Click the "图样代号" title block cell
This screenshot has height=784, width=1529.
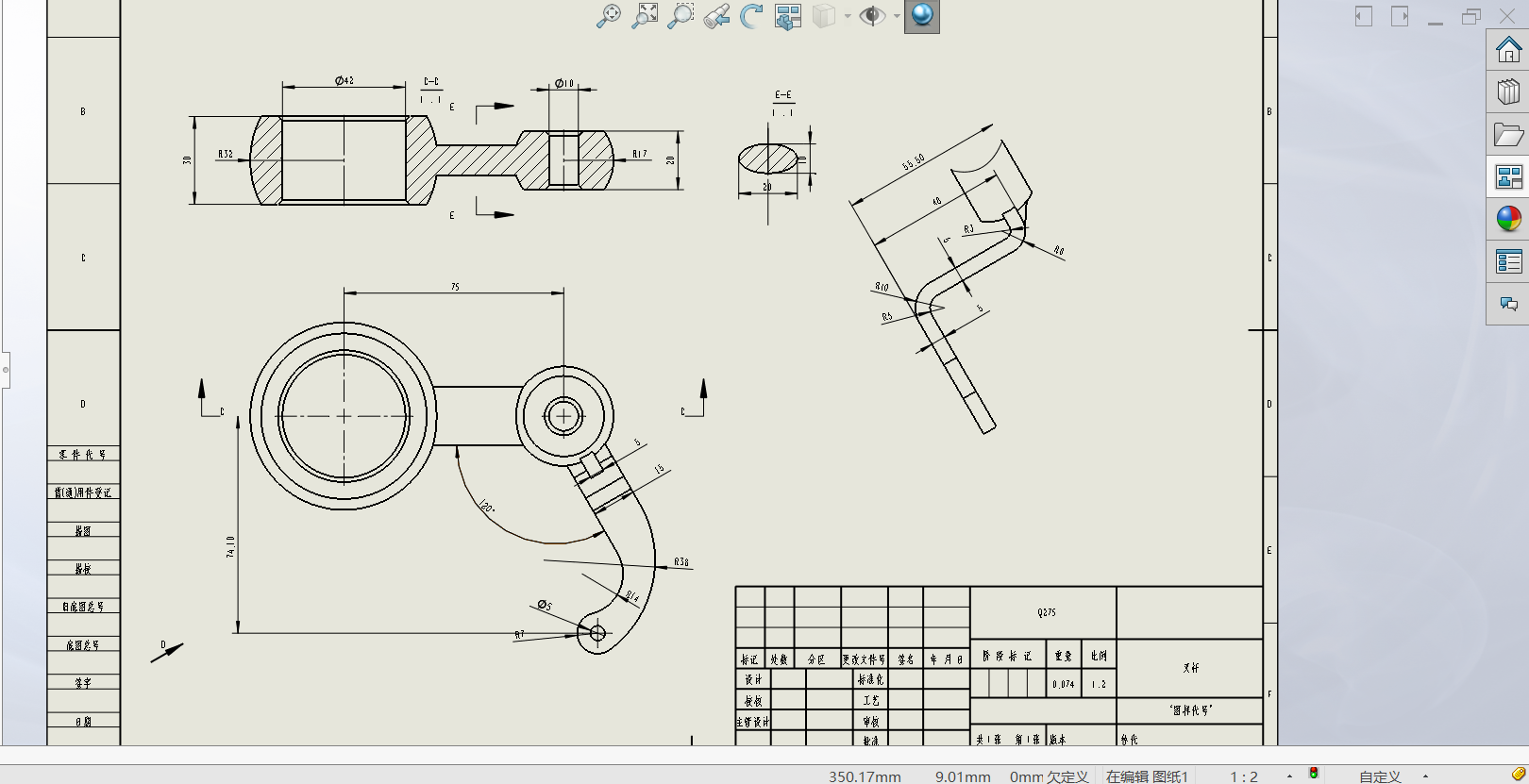pos(1191,710)
